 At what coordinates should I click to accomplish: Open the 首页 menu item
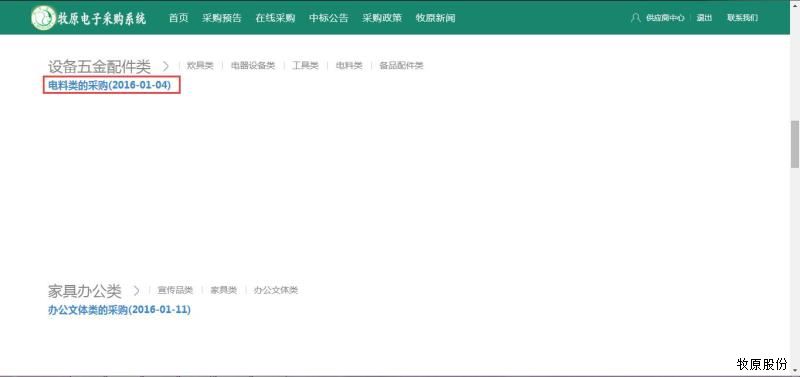click(x=179, y=18)
